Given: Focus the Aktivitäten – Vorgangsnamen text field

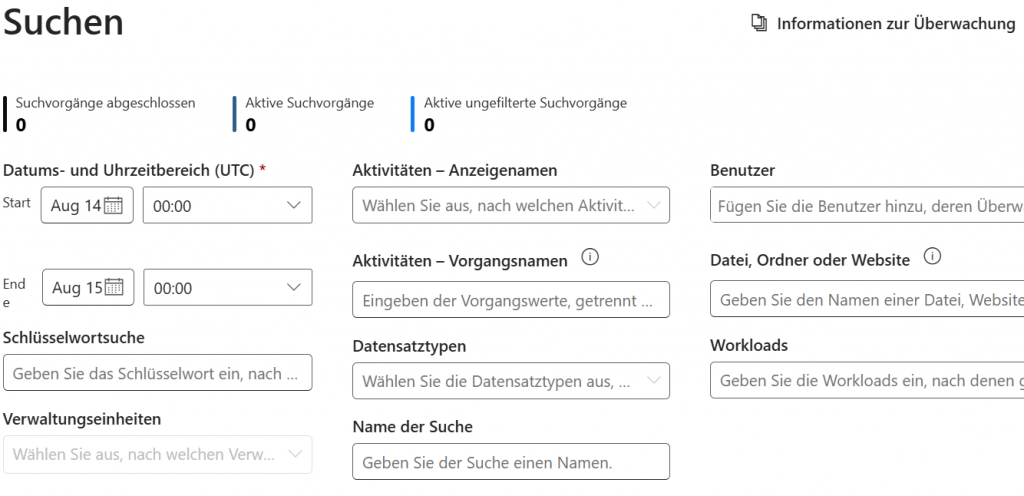Looking at the screenshot, I should point(510,300).
